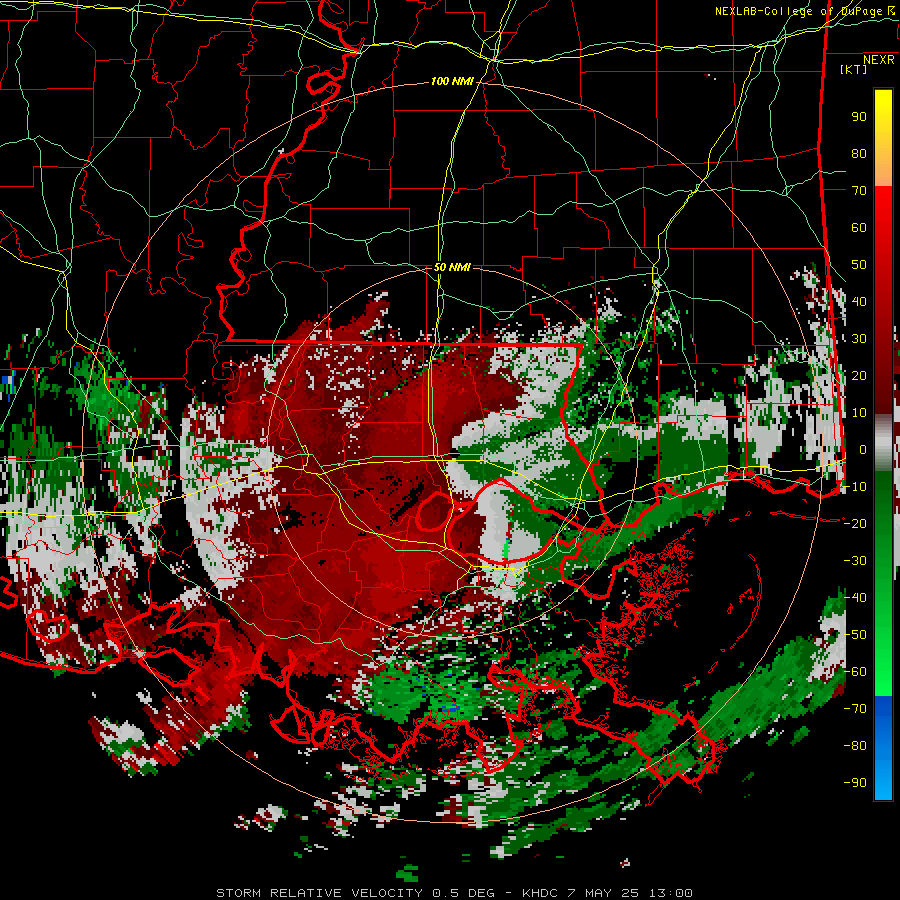Select the -10 value on velocity scale
This screenshot has height=900, width=900.
(x=855, y=487)
